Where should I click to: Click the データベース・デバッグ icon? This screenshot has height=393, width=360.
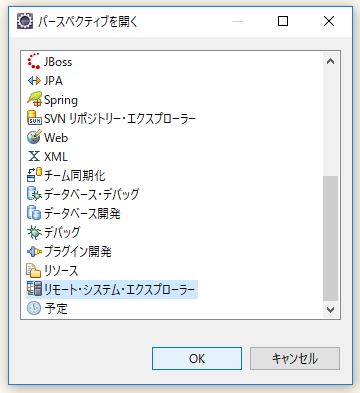point(34,193)
